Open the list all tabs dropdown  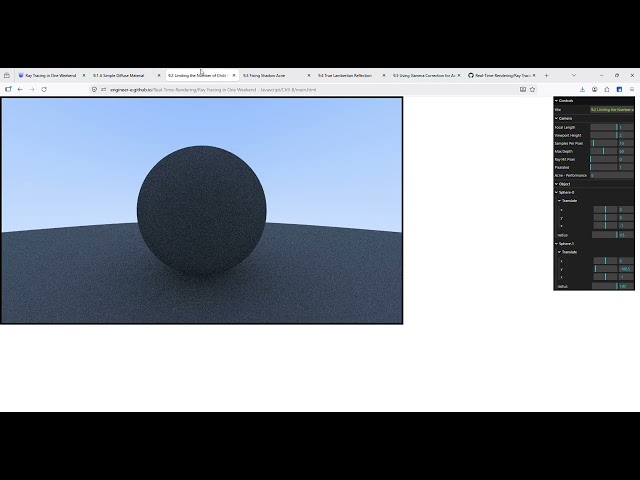[x=574, y=76]
